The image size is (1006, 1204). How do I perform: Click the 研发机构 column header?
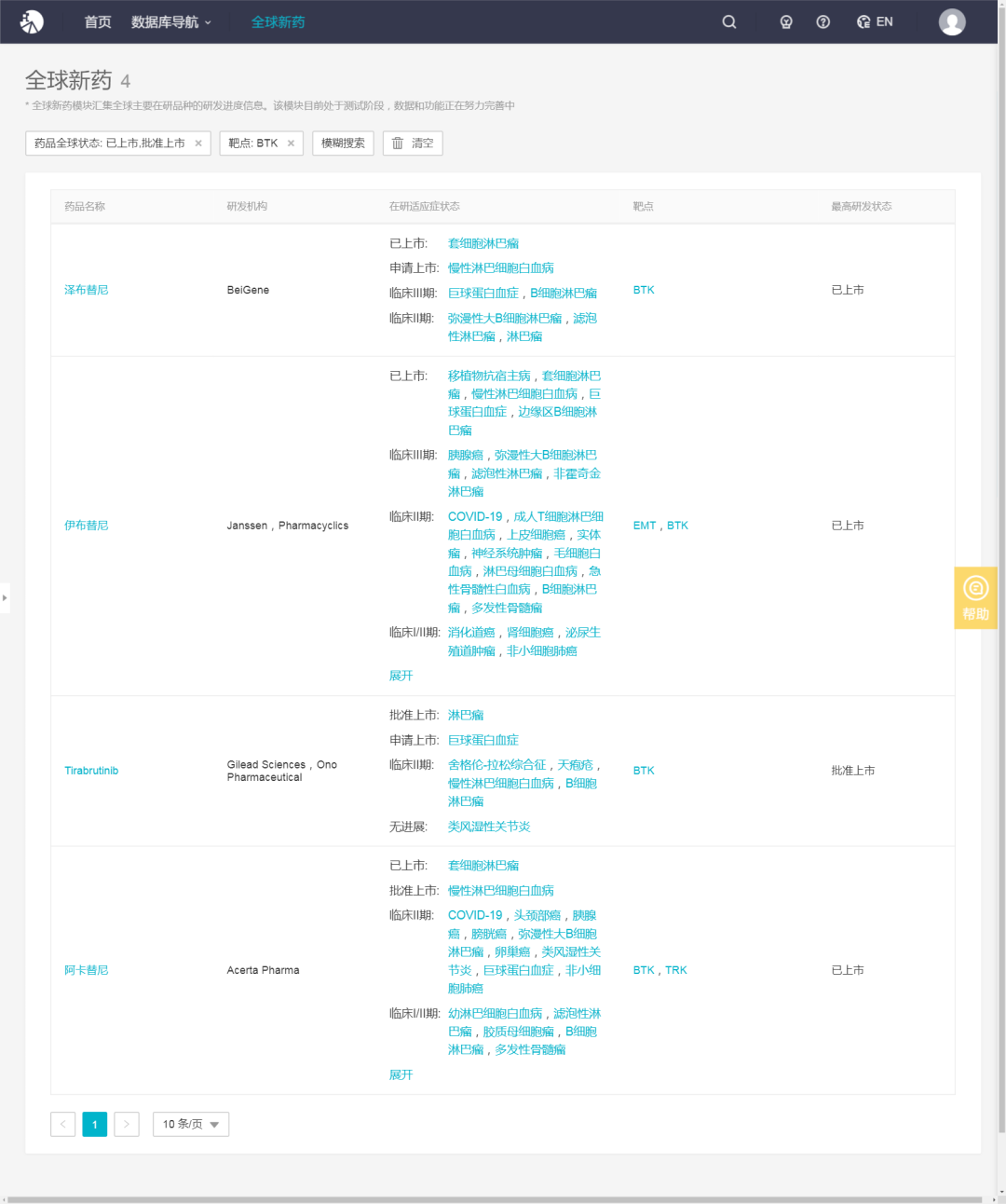[x=247, y=207]
